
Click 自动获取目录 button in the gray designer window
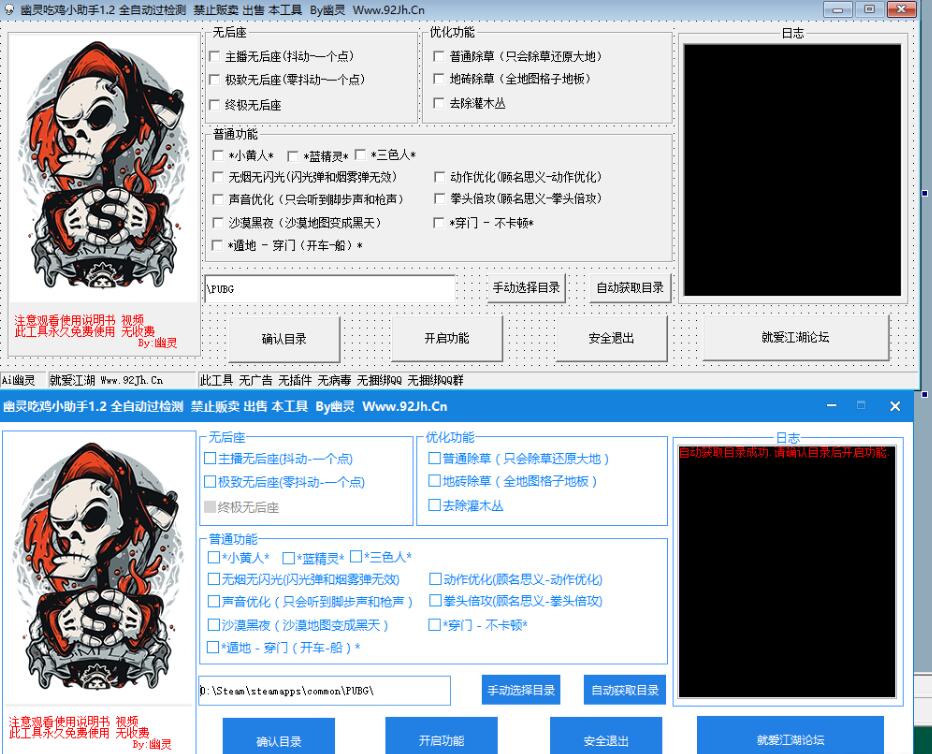[x=630, y=288]
